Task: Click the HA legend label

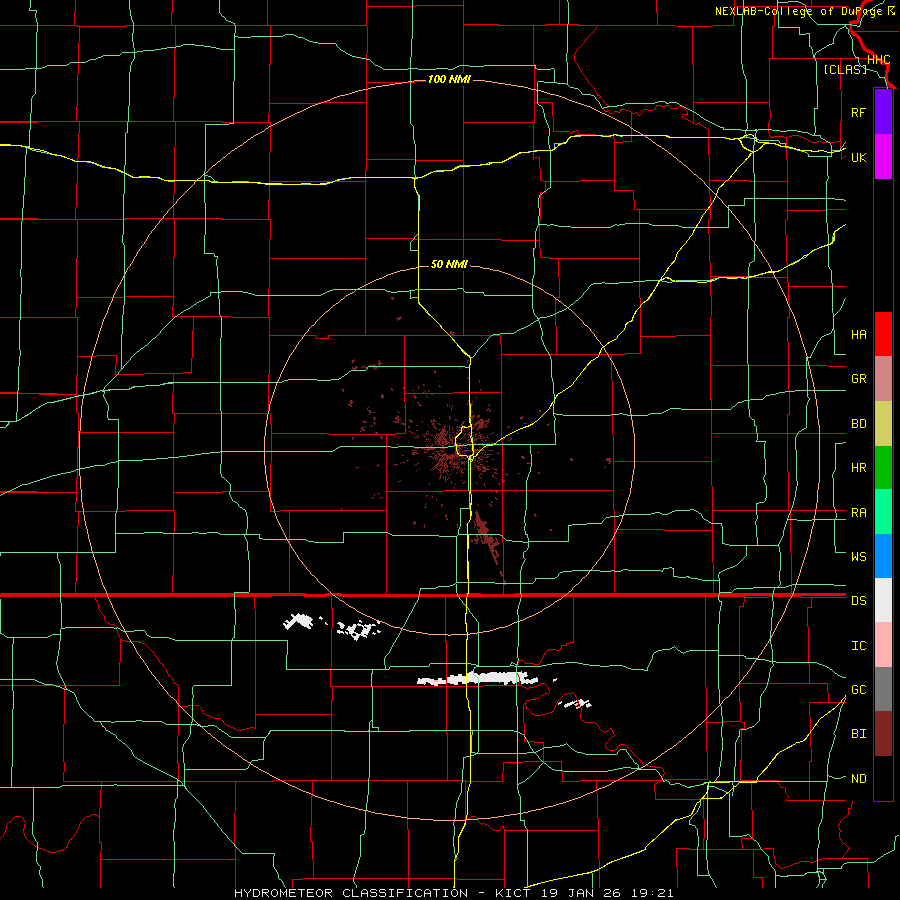Action: (858, 334)
